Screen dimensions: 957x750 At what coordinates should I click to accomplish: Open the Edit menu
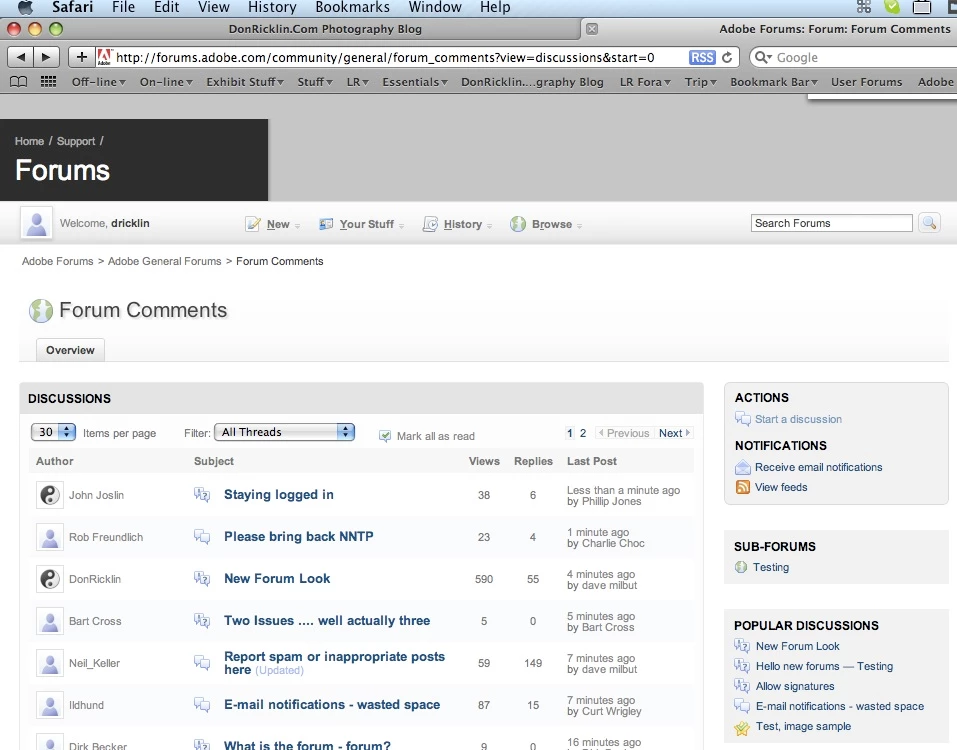pyautogui.click(x=167, y=7)
